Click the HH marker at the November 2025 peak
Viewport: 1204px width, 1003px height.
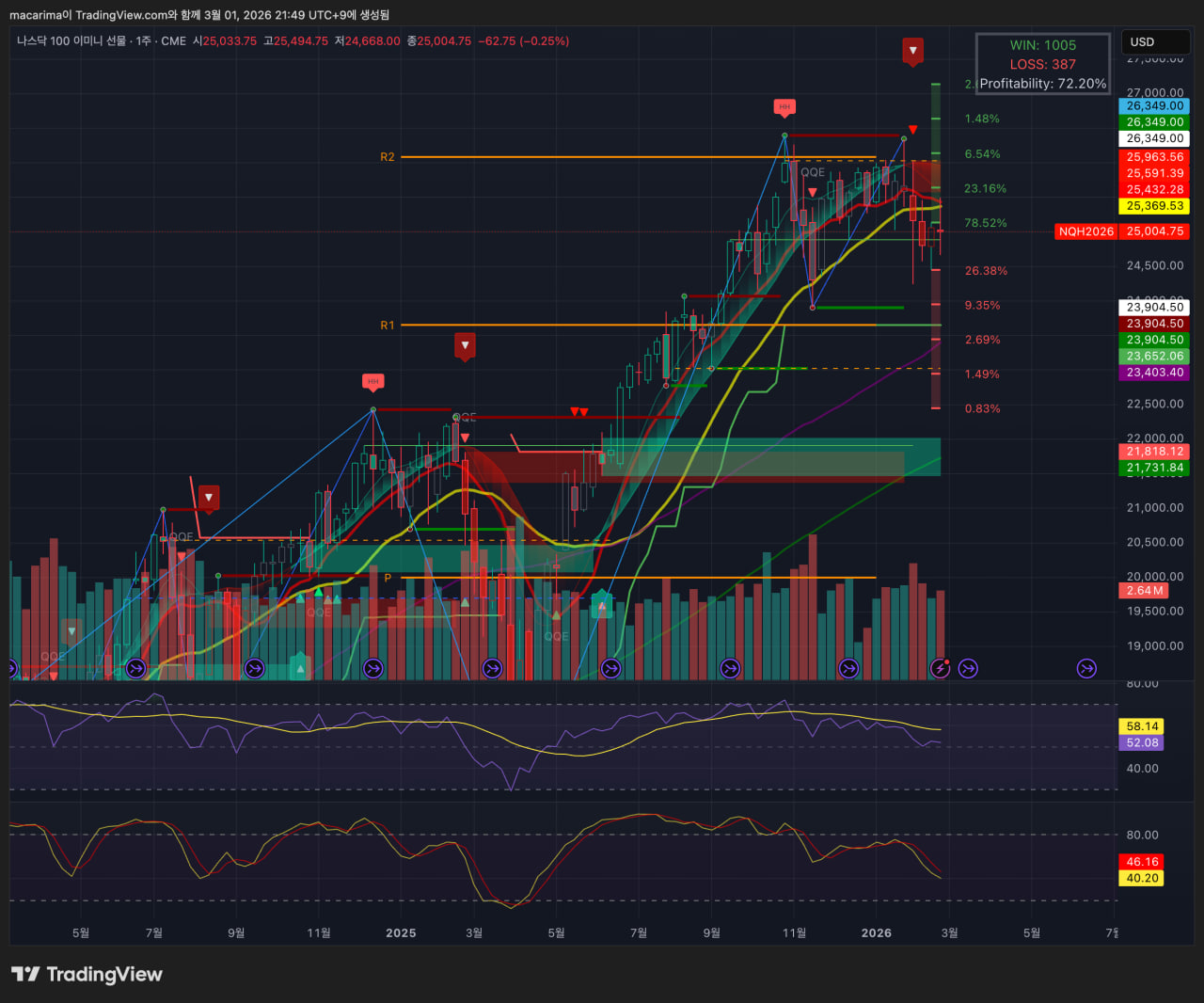(784, 106)
